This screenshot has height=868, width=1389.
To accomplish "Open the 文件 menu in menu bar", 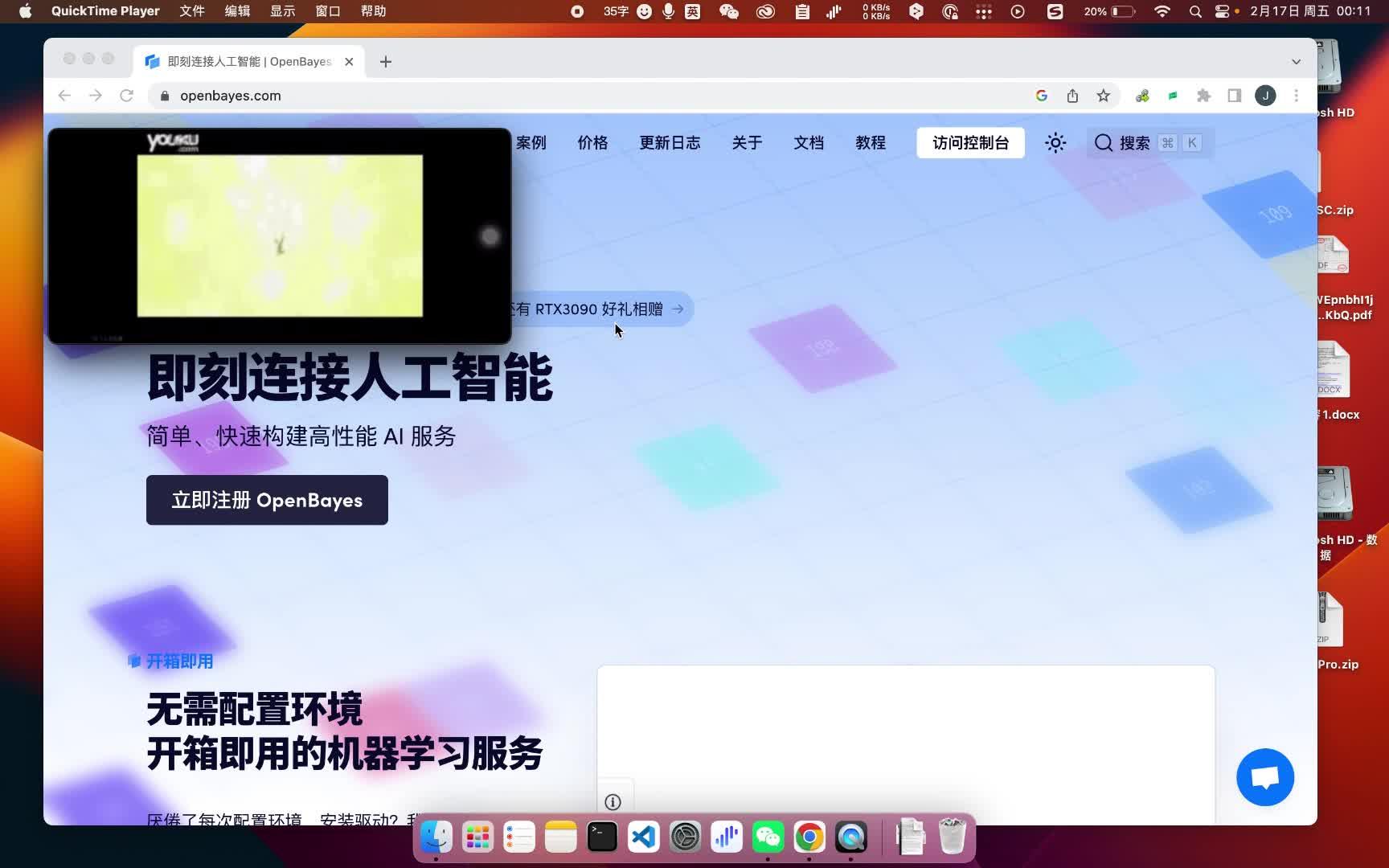I will pyautogui.click(x=192, y=11).
